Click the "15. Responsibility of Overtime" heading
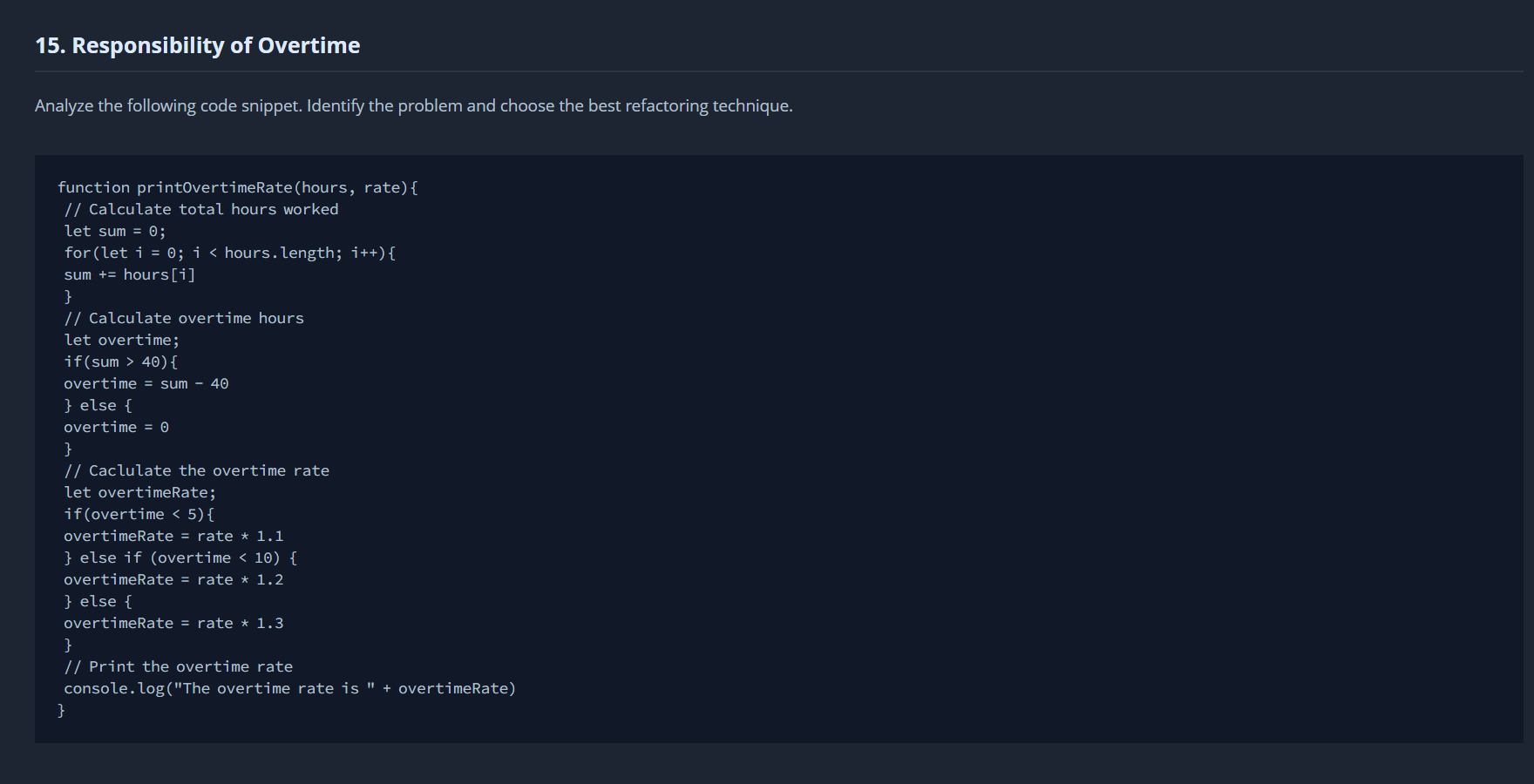Screen dimensions: 1534x784 tap(197, 45)
